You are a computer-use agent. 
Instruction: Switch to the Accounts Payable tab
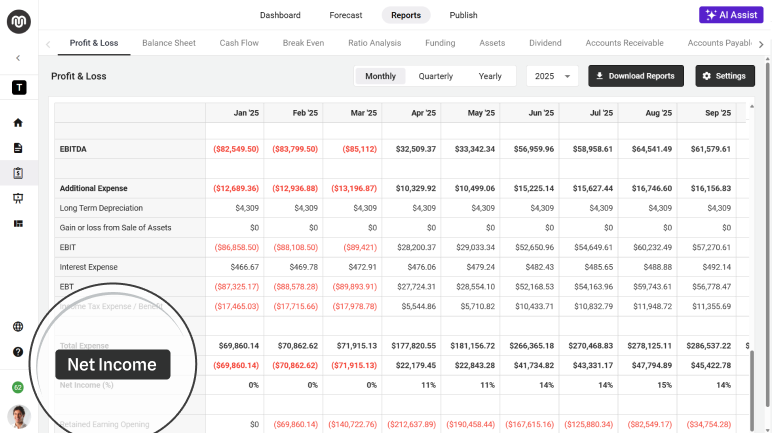point(719,43)
